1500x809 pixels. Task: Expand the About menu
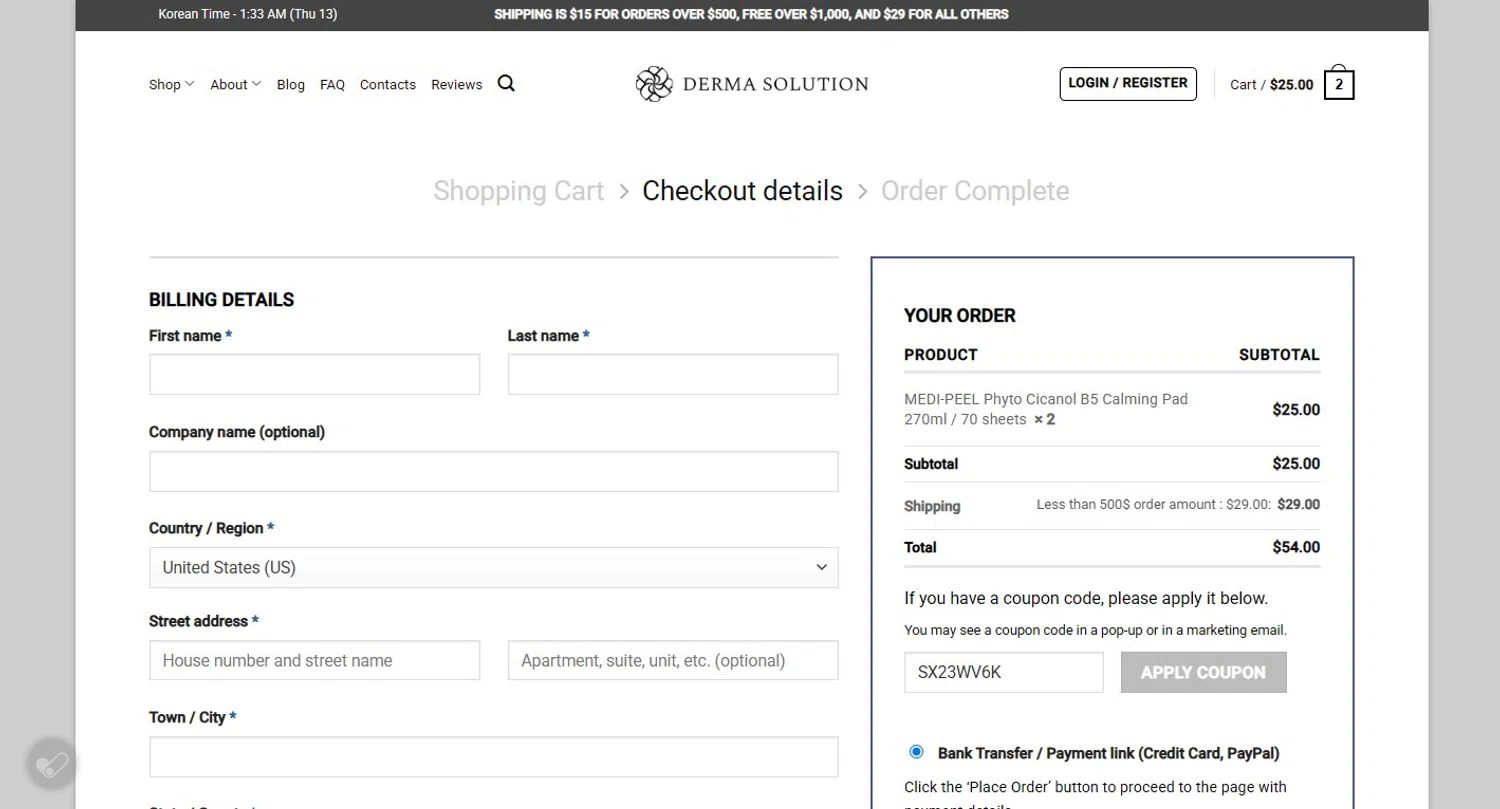236,85
